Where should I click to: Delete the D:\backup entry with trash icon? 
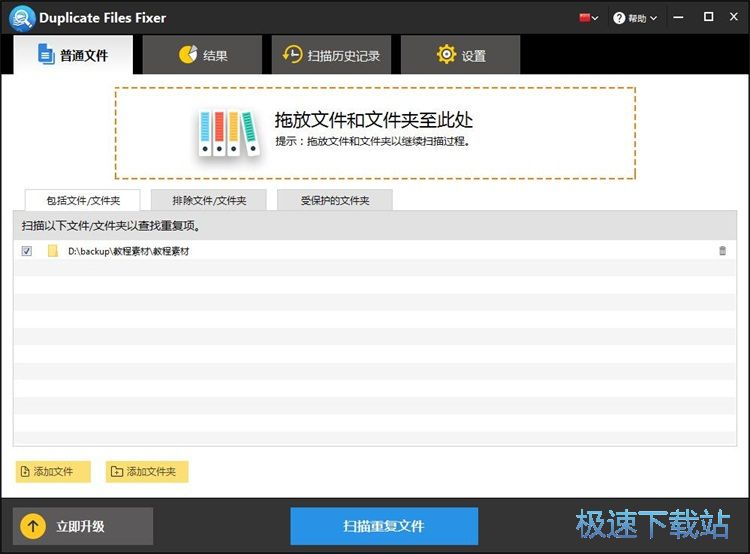pos(722,251)
